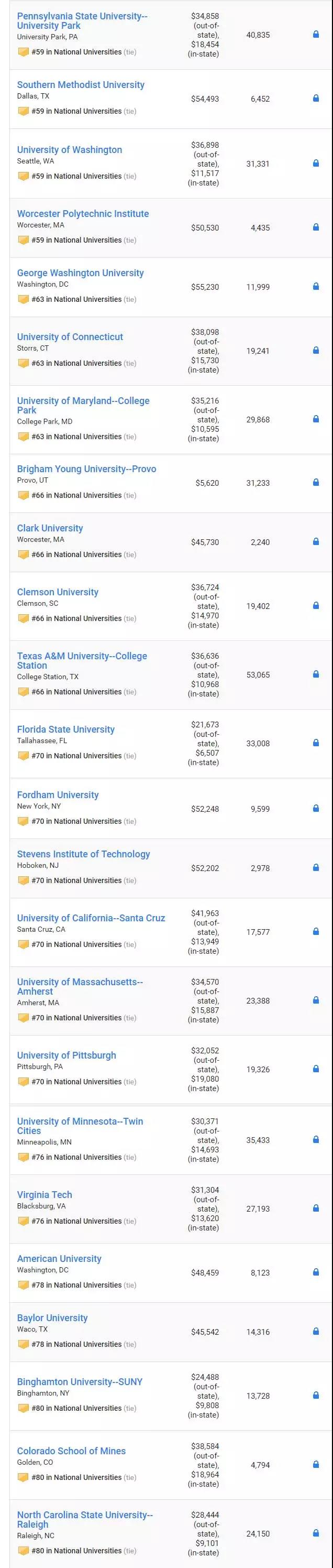
Task: Click the lock icon in Virginia Tech row
Action: (315, 1208)
